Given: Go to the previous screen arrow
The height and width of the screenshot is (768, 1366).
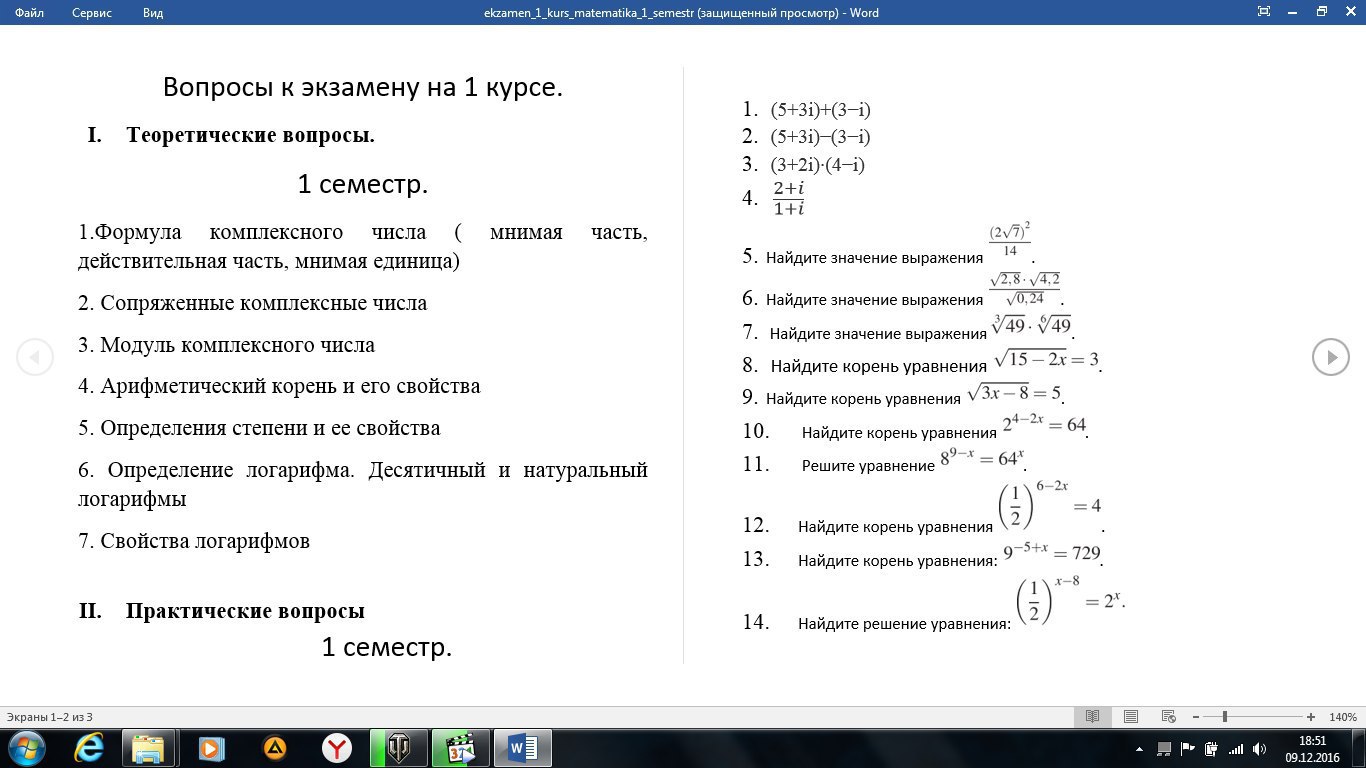Looking at the screenshot, I should 35,357.
